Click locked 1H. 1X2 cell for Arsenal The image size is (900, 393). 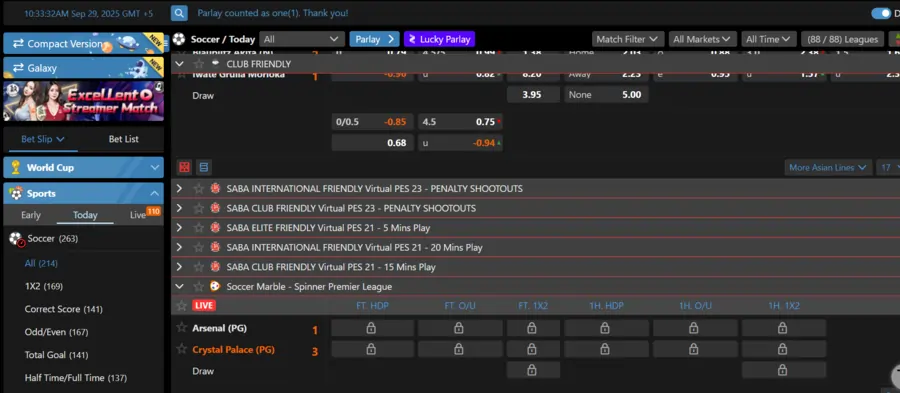pyautogui.click(x=783, y=328)
